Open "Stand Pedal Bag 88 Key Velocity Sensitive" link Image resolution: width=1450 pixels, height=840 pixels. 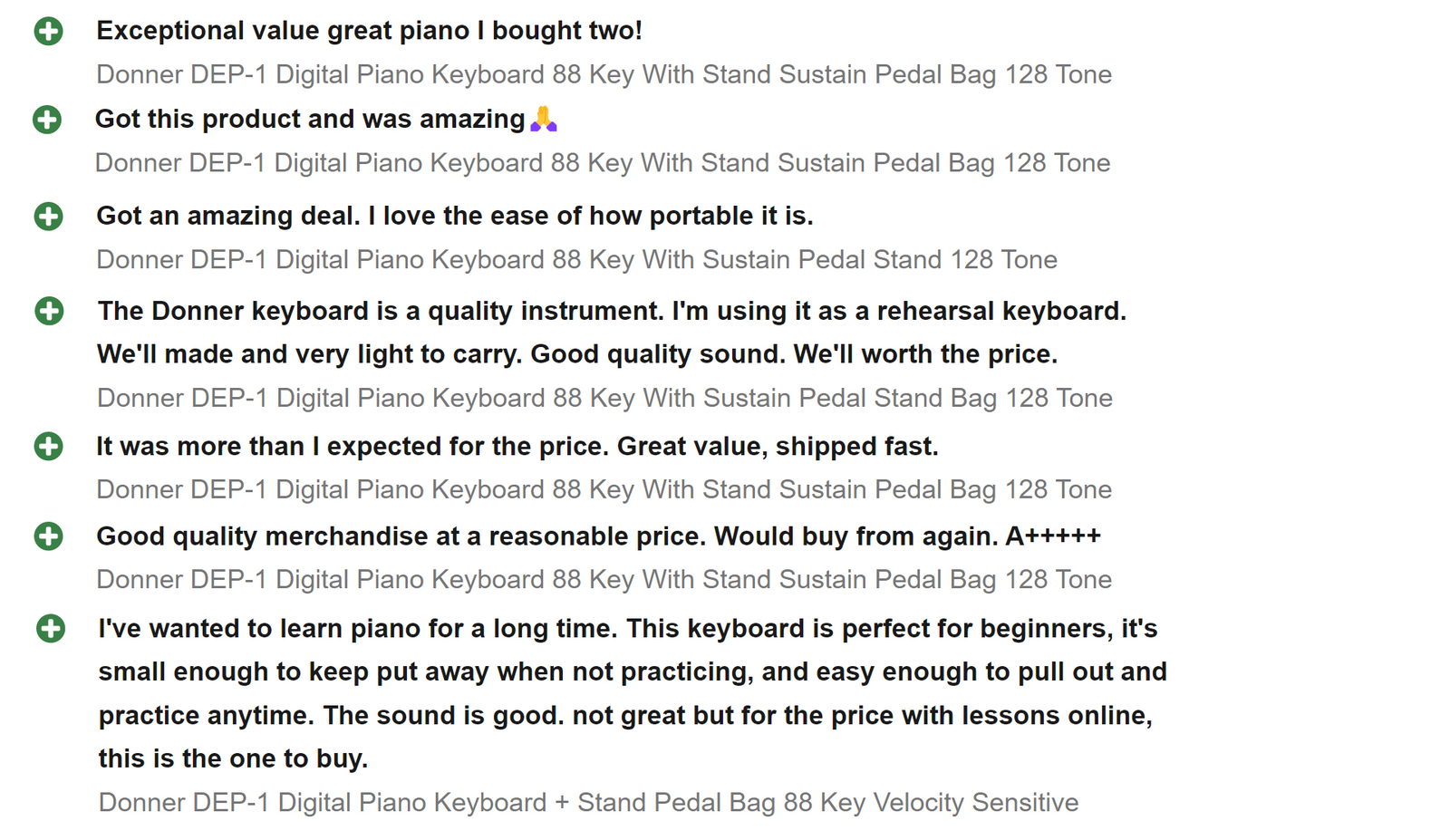pos(588,803)
